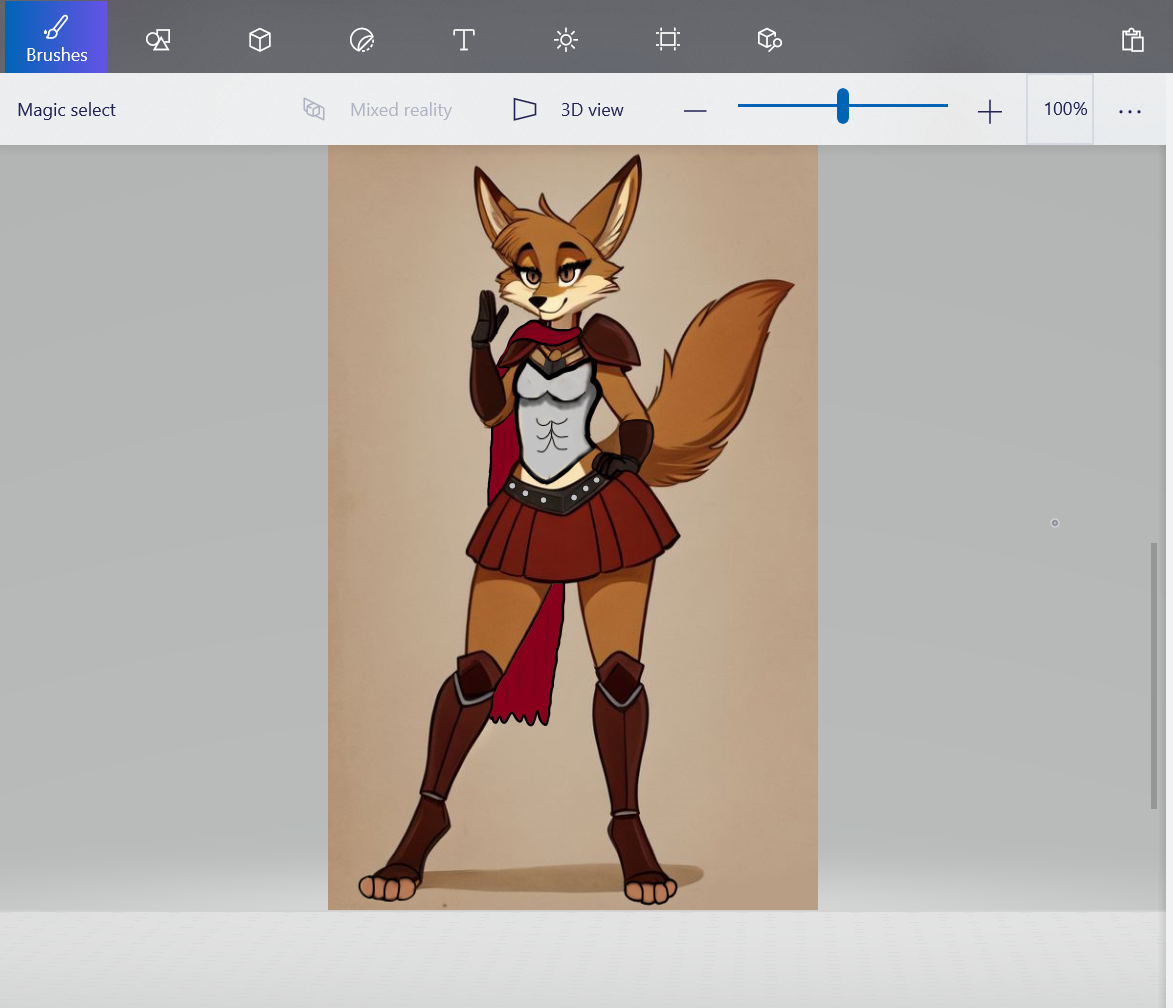Click the 3D view text label
1173x1008 pixels.
click(592, 110)
